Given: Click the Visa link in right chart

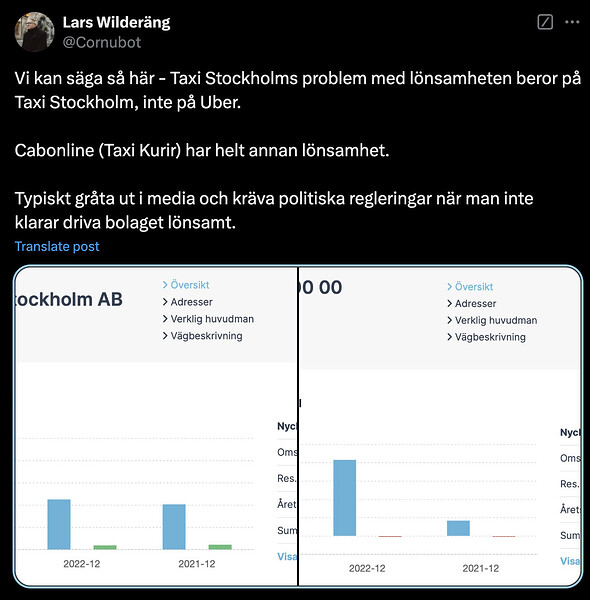Looking at the screenshot, I should [x=570, y=561].
